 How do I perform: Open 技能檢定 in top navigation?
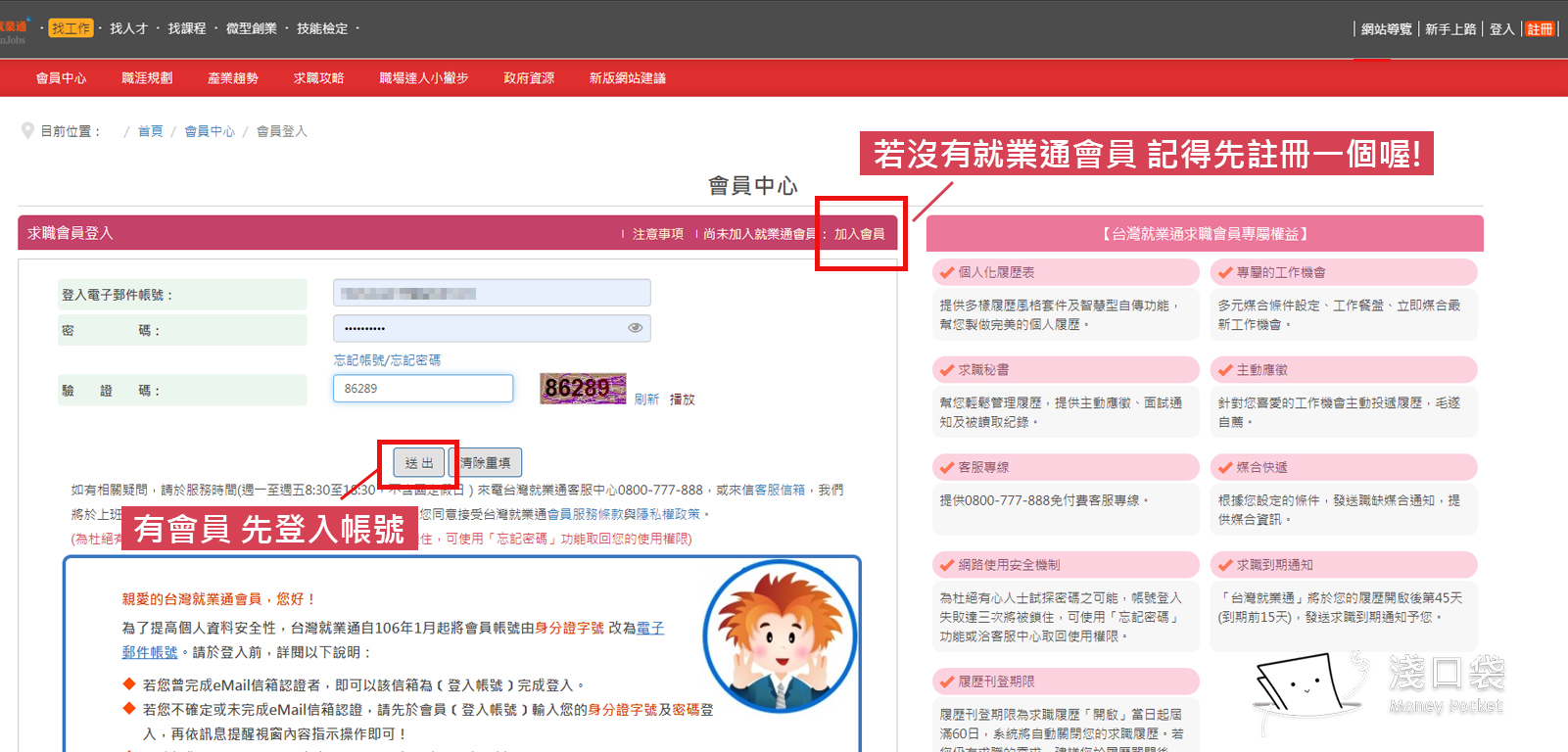click(x=322, y=28)
